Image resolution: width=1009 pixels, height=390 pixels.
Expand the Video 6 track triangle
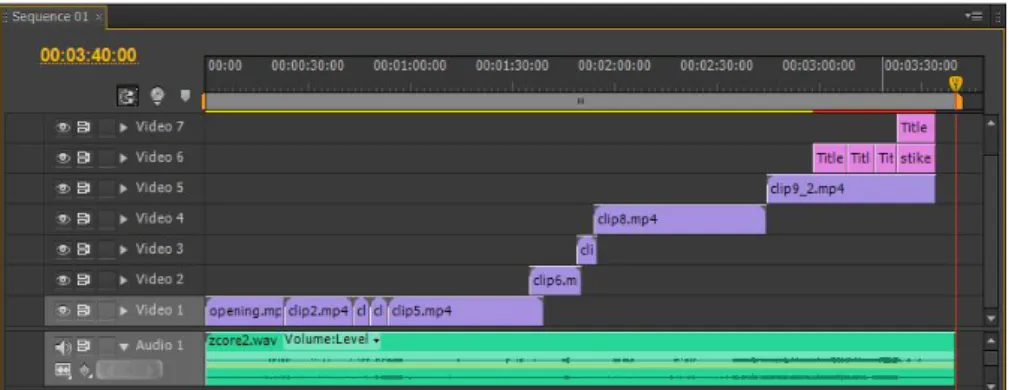coord(124,158)
